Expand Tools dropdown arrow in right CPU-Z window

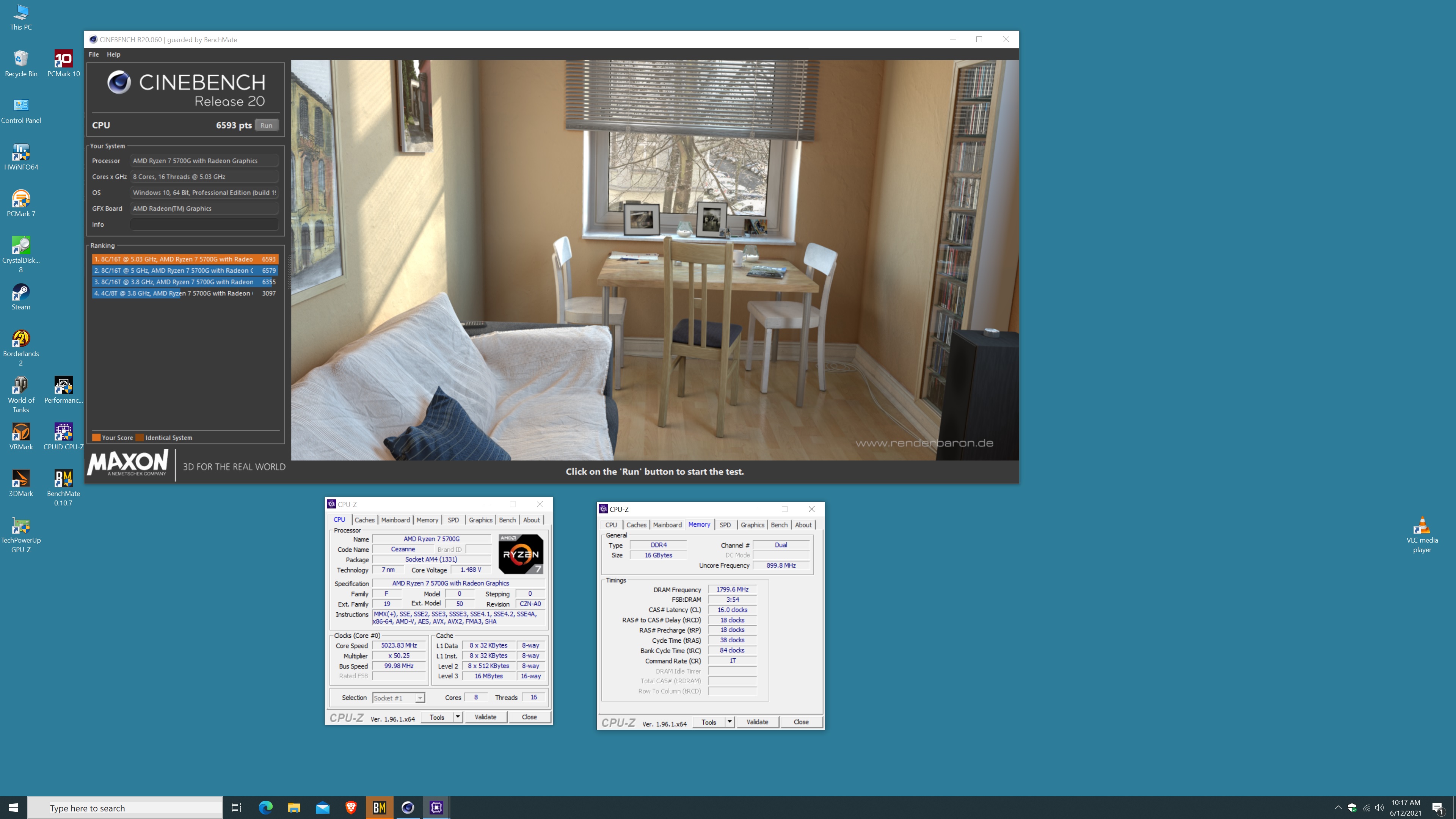pyautogui.click(x=730, y=722)
